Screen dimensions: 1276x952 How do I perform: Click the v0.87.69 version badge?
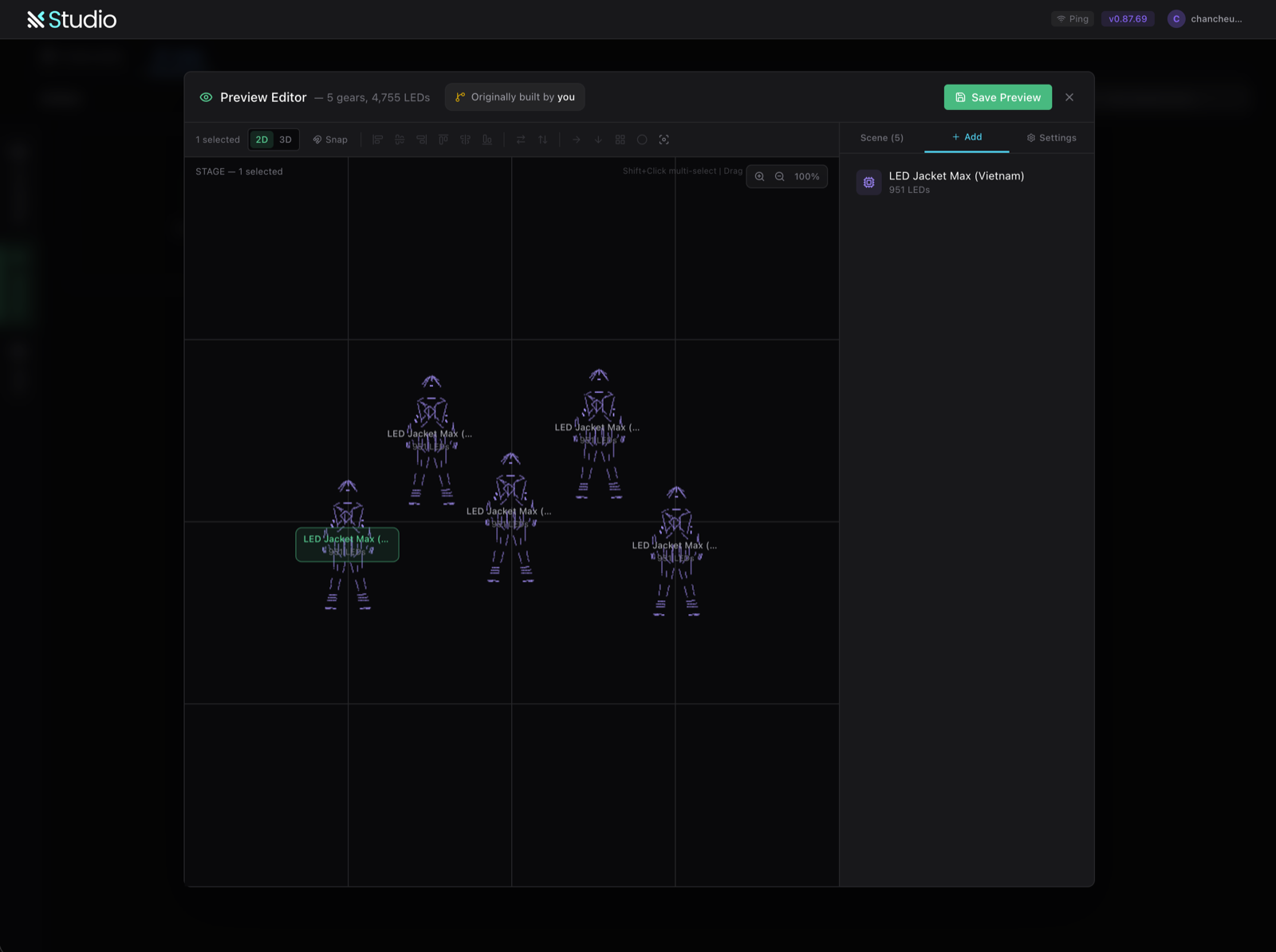[x=1128, y=19]
